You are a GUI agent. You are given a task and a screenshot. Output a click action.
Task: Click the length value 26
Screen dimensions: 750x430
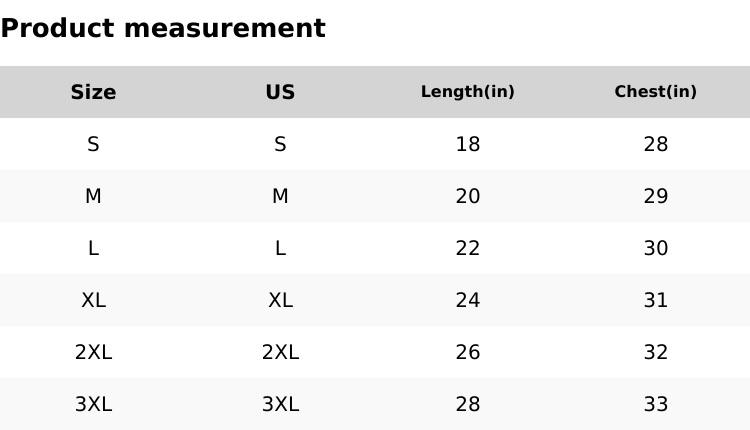click(467, 352)
